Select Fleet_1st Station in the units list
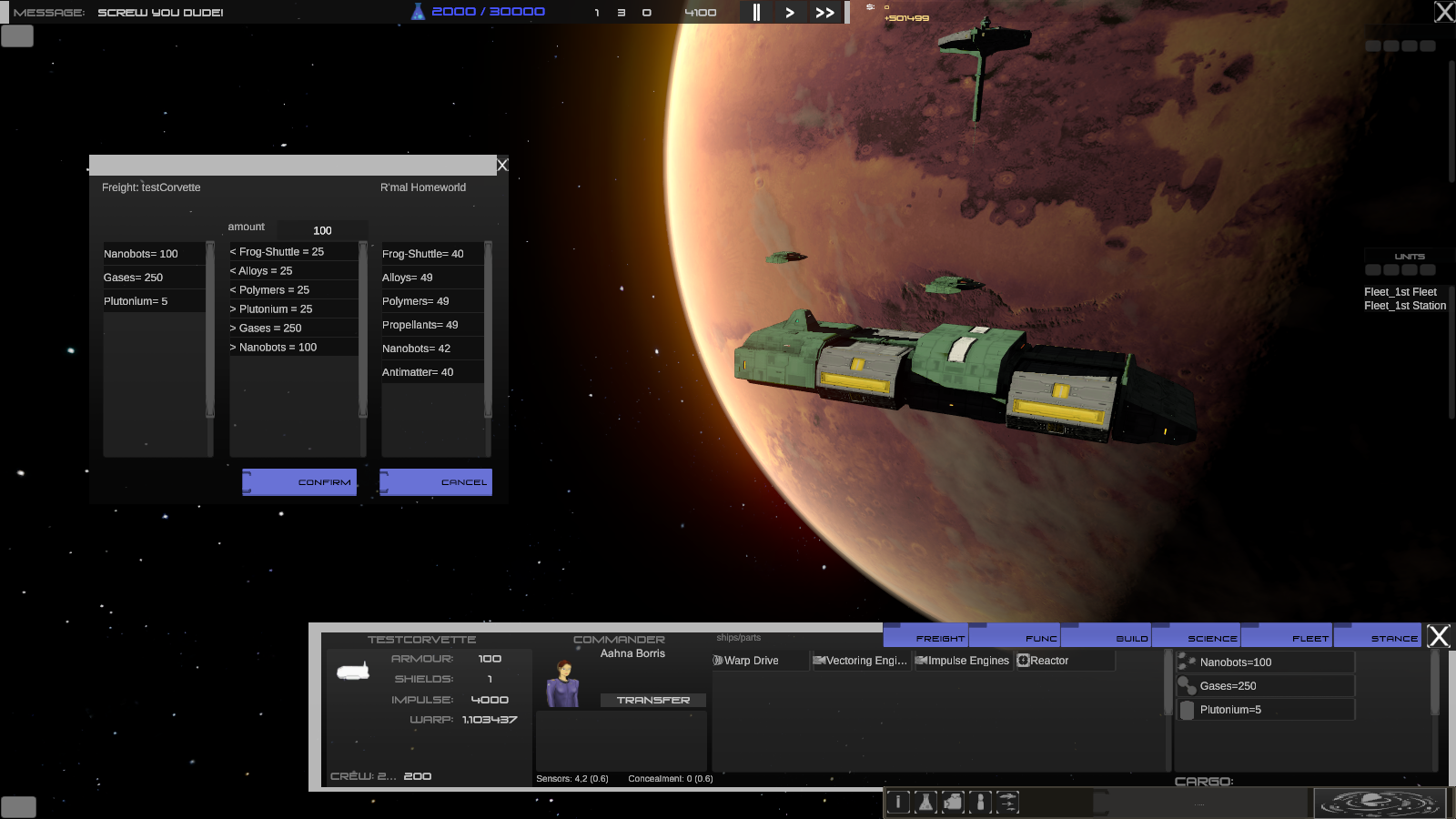This screenshot has height=819, width=1456. 1405,306
